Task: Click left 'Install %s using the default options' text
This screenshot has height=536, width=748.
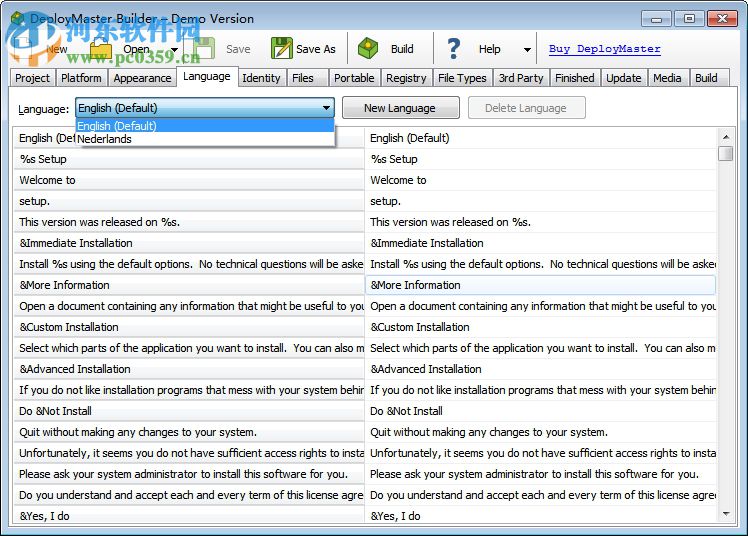Action: (x=191, y=264)
